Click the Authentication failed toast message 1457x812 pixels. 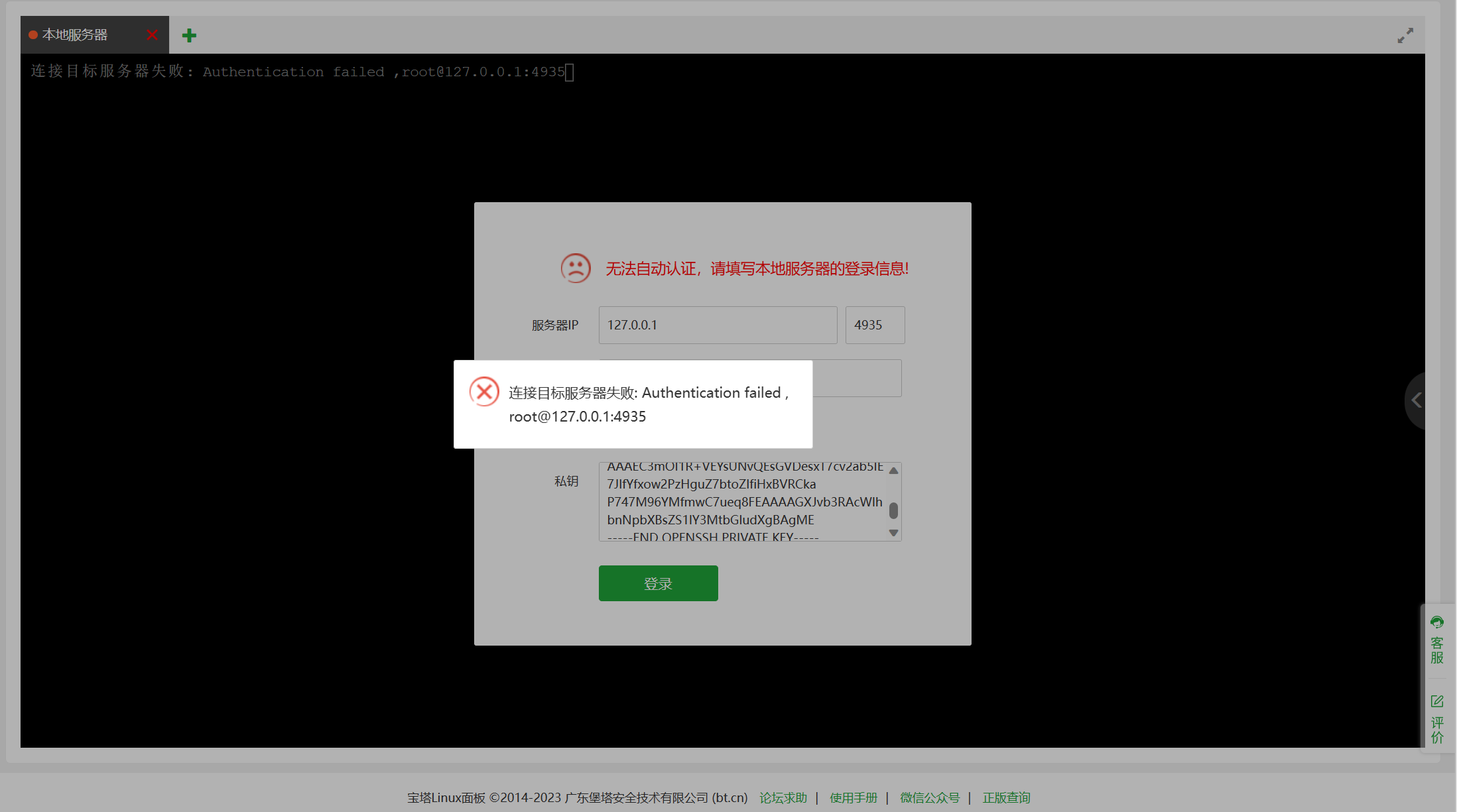(x=649, y=404)
